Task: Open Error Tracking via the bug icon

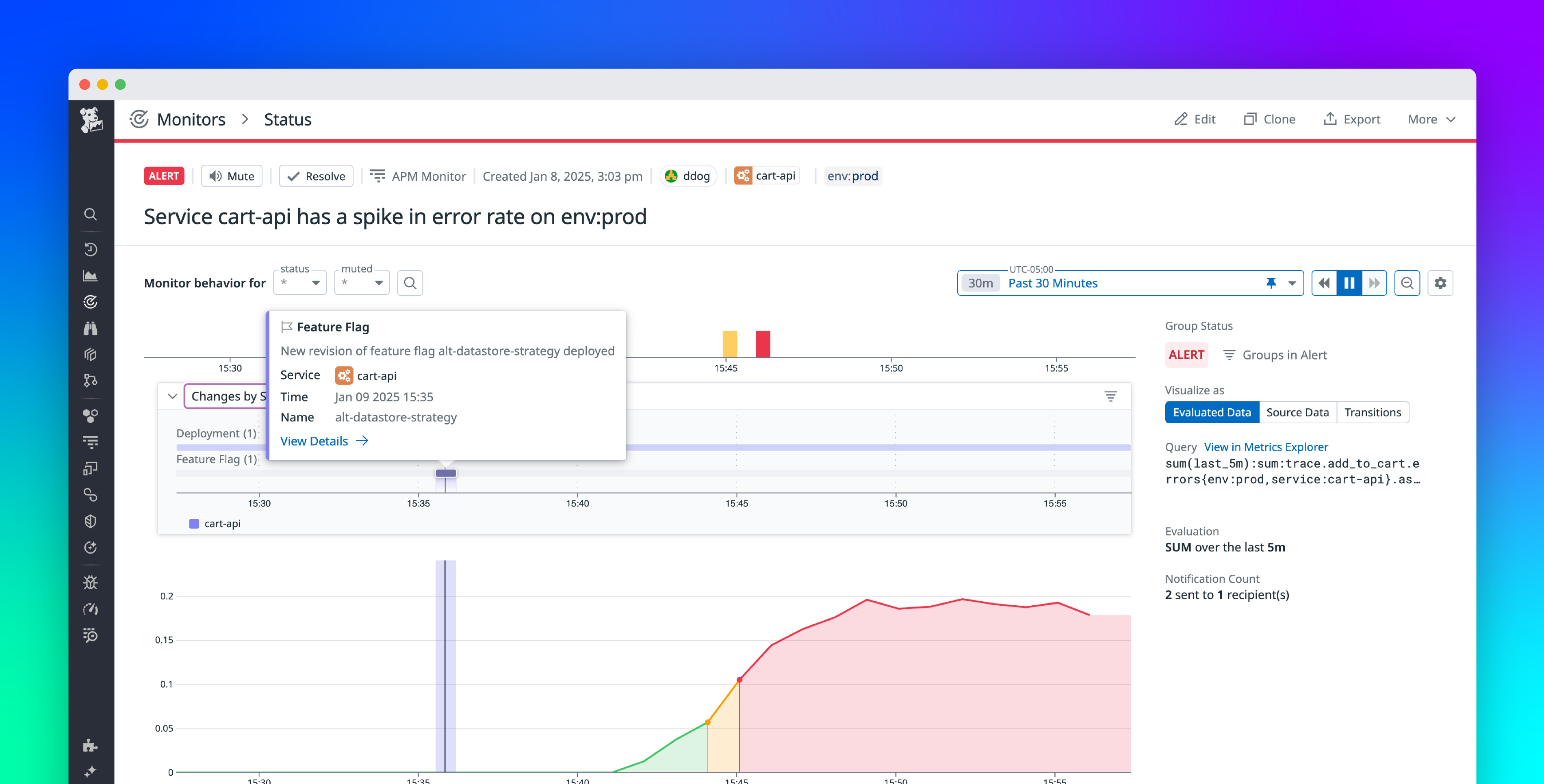Action: coord(91,582)
